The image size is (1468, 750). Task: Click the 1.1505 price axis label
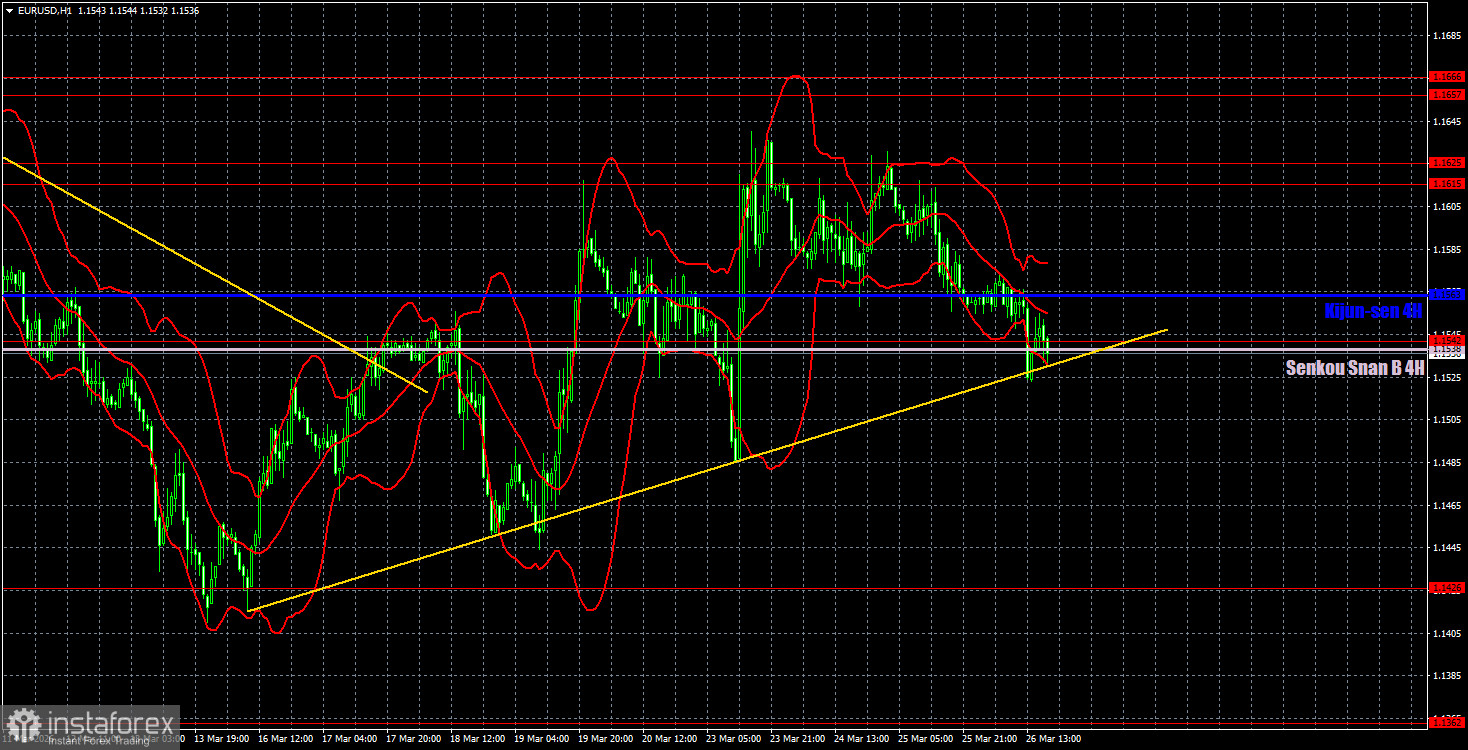coord(1446,420)
